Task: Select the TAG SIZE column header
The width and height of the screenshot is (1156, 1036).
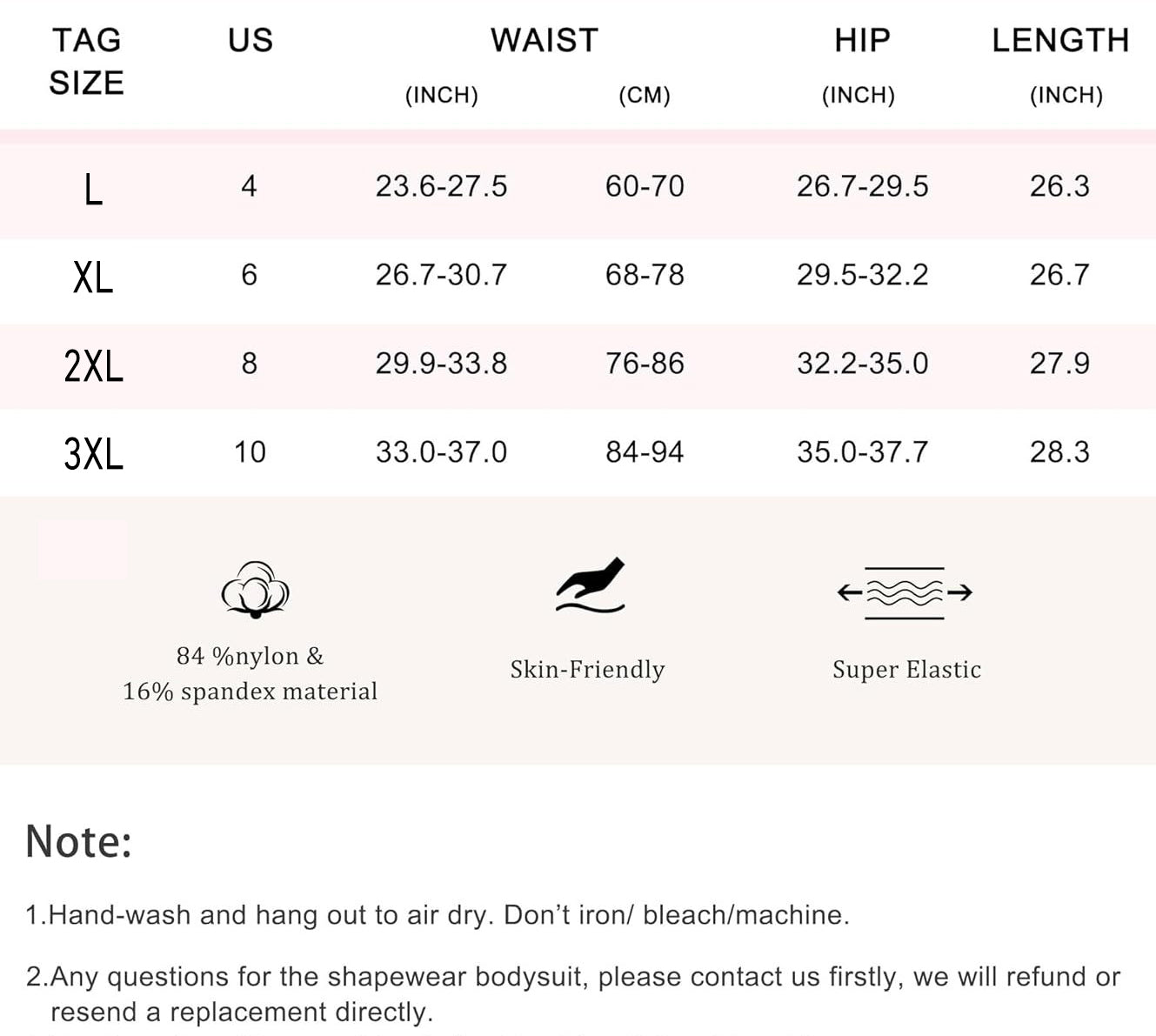Action: 86,61
